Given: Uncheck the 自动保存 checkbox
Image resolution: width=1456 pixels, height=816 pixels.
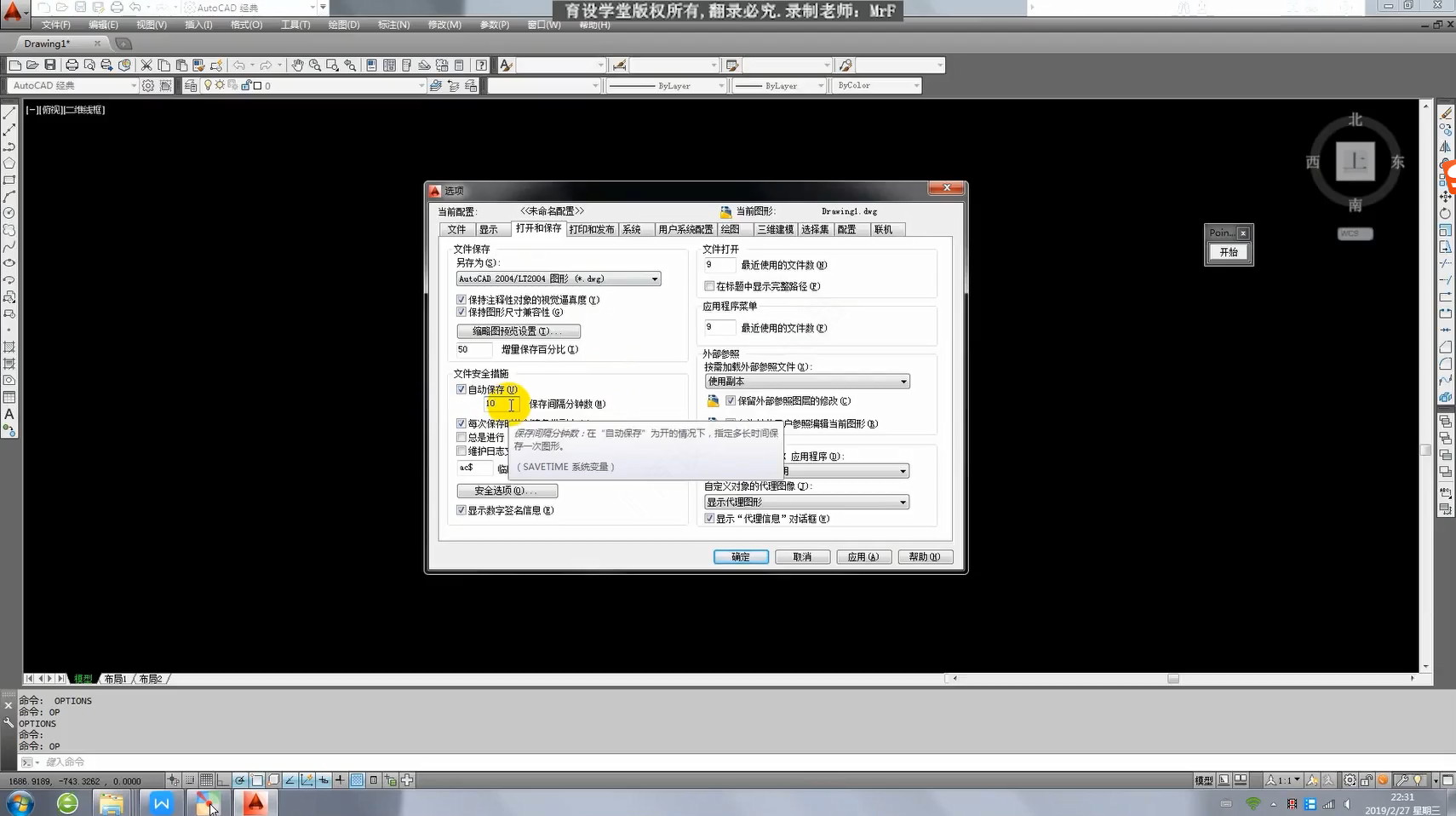Looking at the screenshot, I should tap(461, 389).
